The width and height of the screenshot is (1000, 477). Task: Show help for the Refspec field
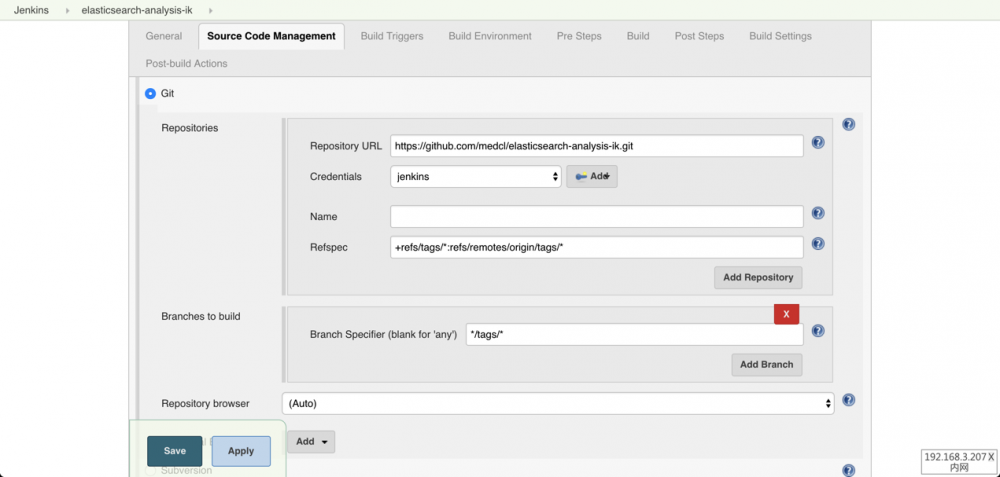pos(817,243)
